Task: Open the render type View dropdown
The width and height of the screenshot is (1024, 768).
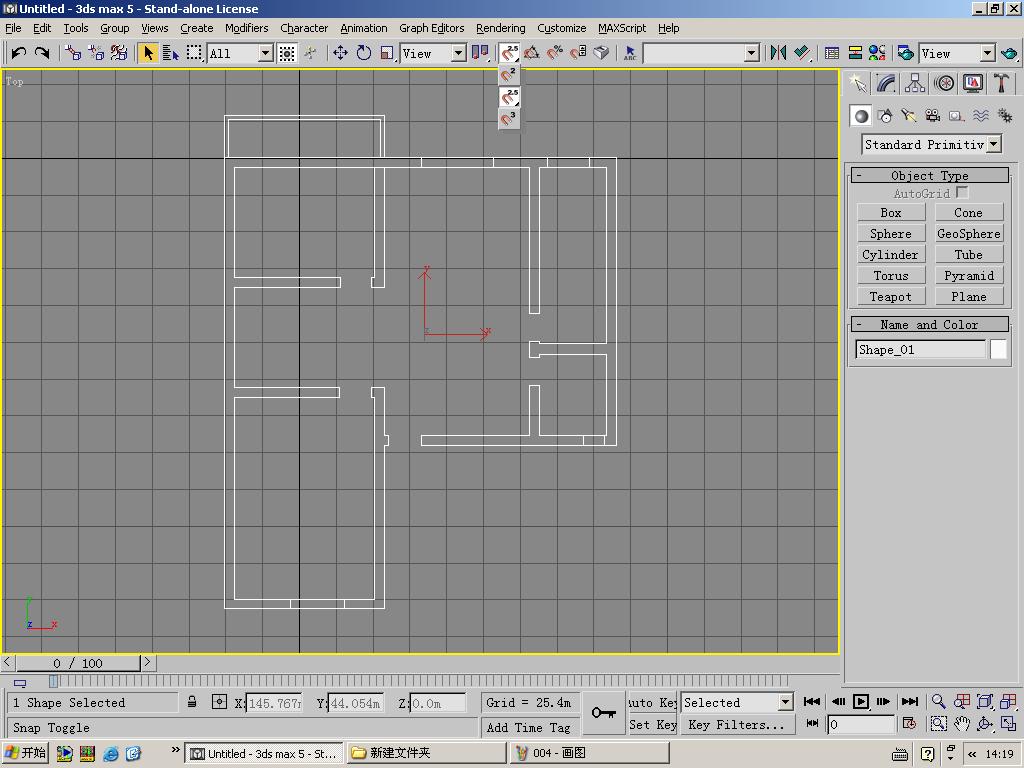Action: pyautogui.click(x=987, y=53)
